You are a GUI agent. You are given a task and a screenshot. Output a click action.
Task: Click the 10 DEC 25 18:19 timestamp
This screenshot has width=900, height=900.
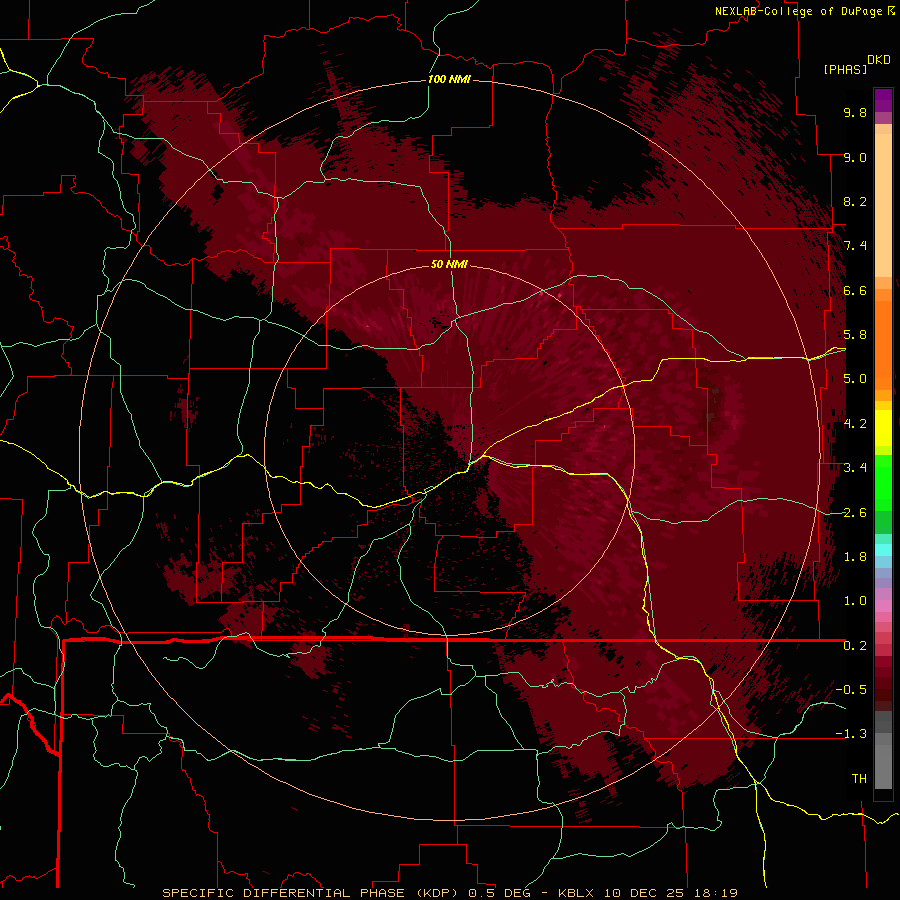click(x=670, y=893)
